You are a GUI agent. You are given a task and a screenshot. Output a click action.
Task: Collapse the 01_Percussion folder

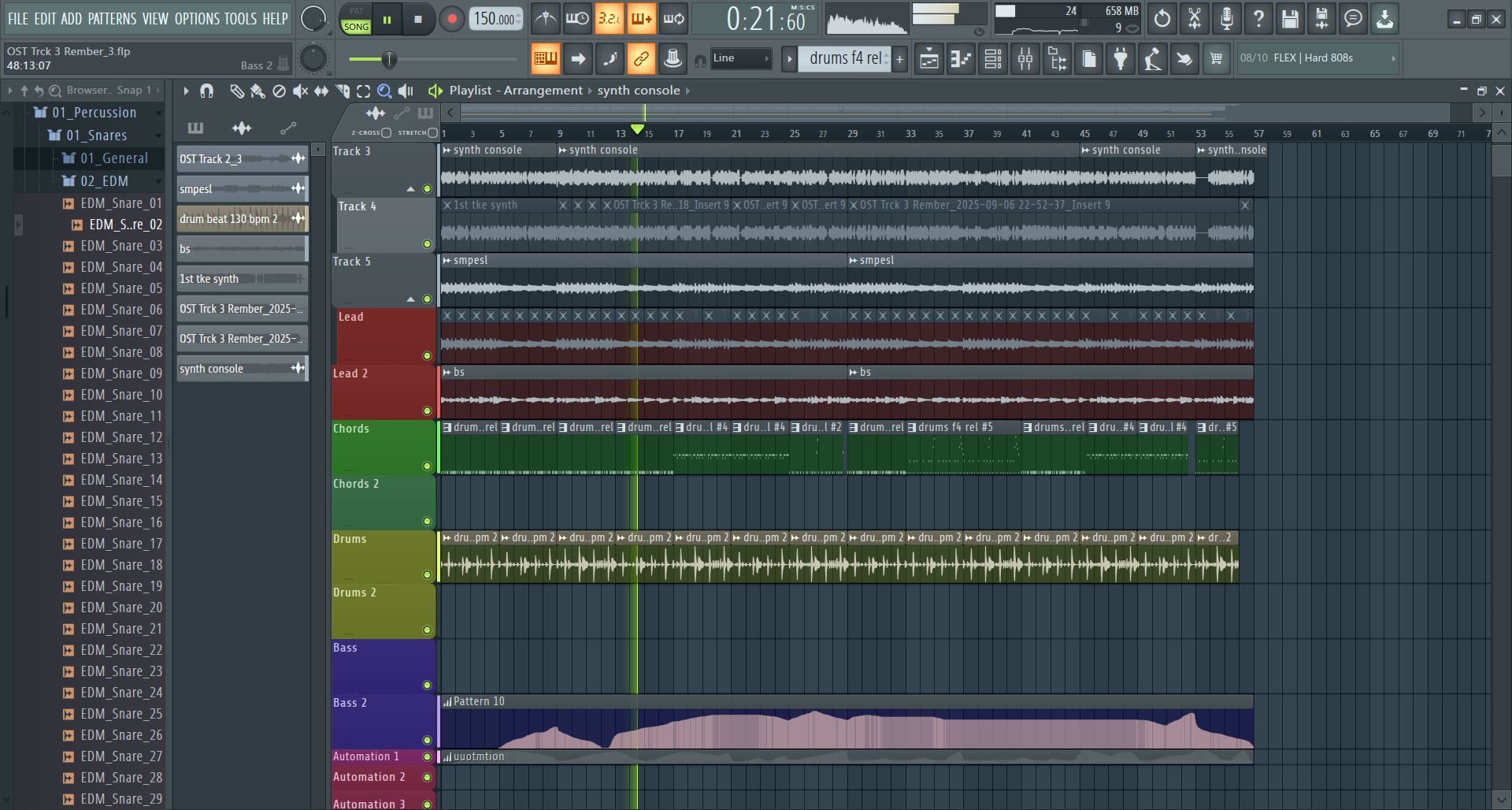click(x=94, y=113)
